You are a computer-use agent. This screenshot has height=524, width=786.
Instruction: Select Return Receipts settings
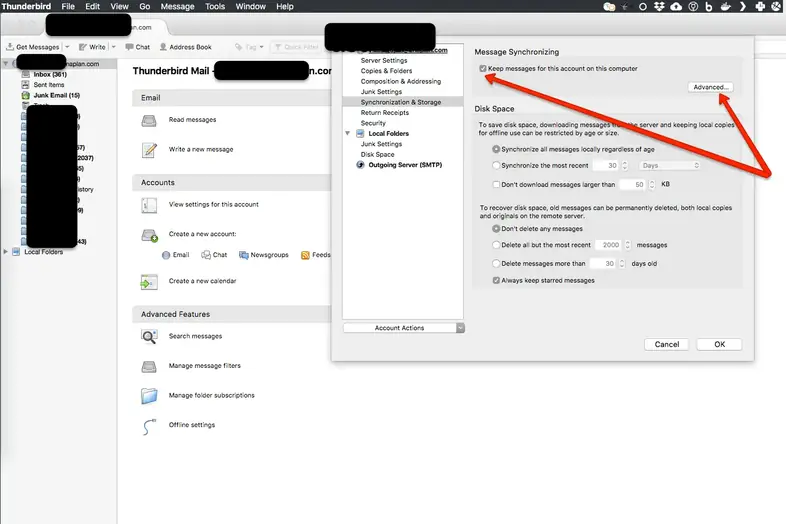tap(385, 113)
